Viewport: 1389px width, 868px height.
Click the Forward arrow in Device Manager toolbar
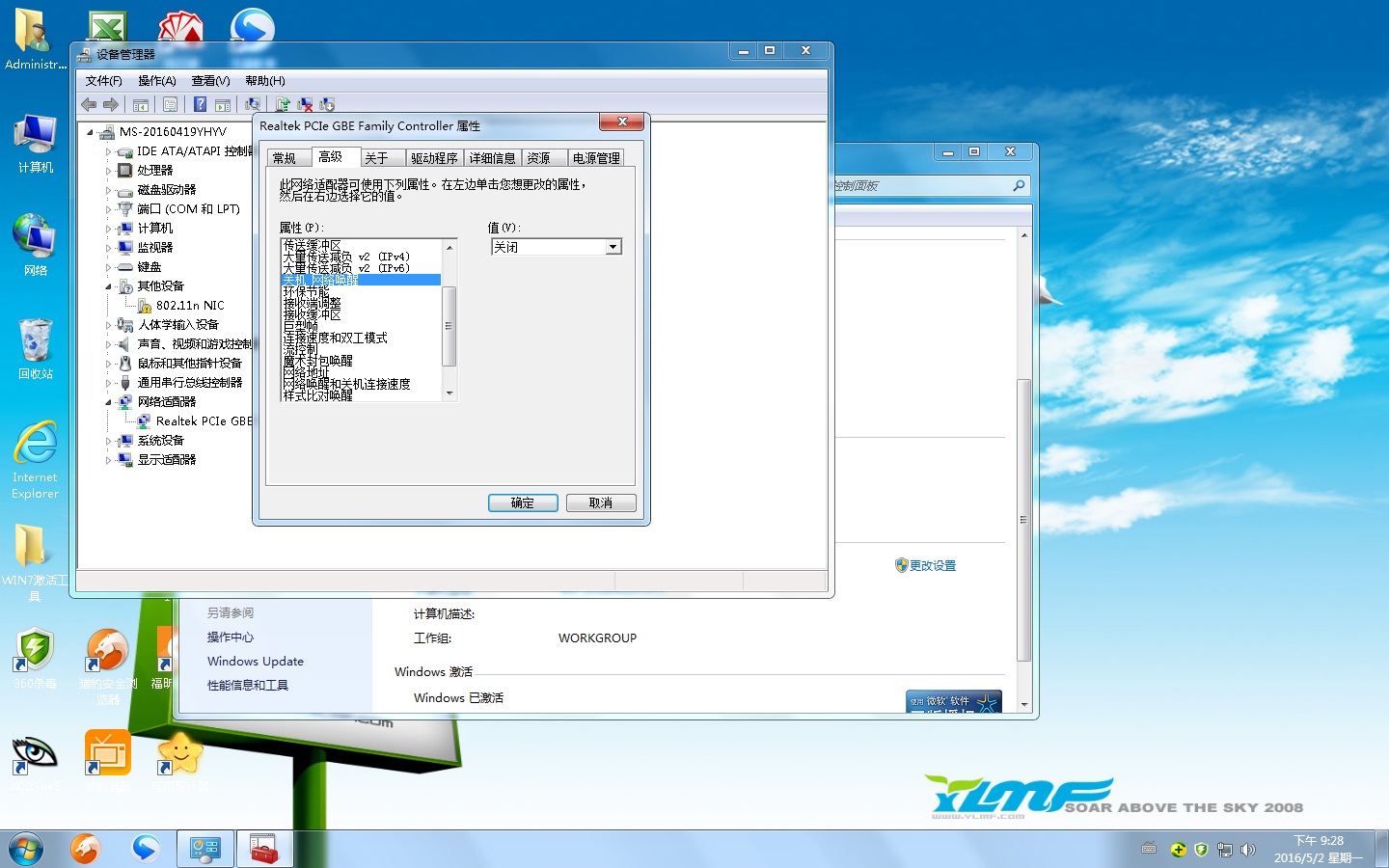[111, 104]
